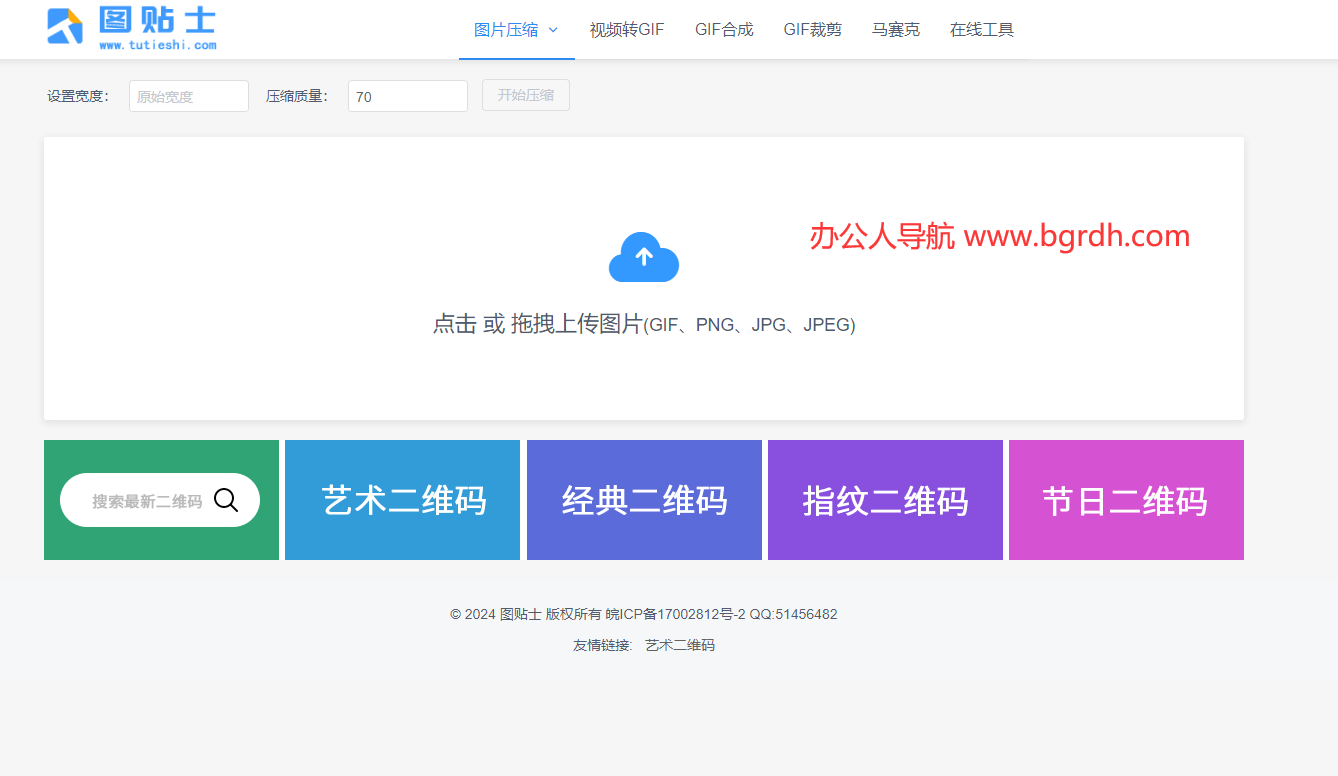Image resolution: width=1338 pixels, height=776 pixels.
Task: Click the 图贴士 logo icon
Action: pyautogui.click(x=65, y=26)
